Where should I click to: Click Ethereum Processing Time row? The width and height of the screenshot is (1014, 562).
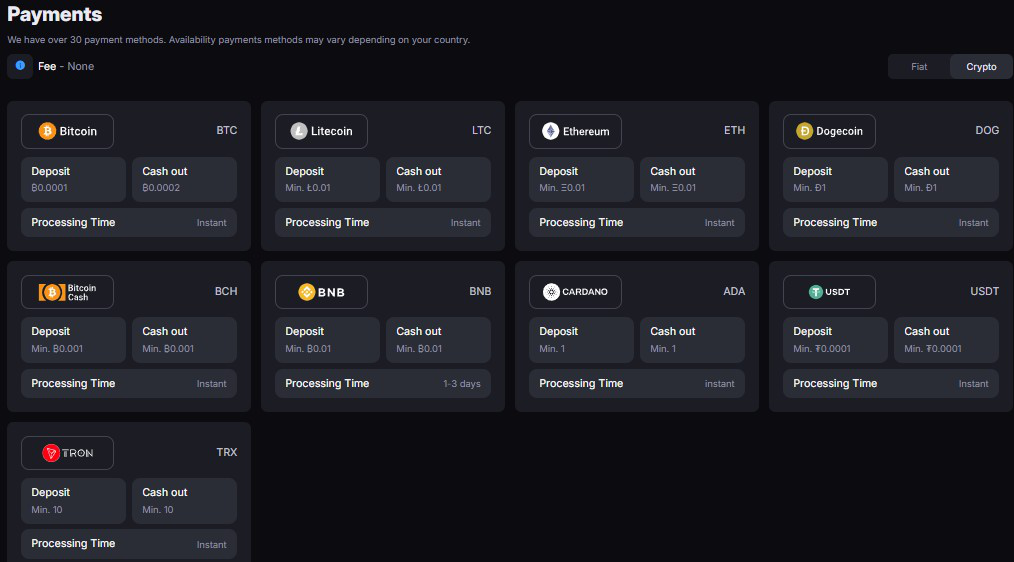coord(637,222)
